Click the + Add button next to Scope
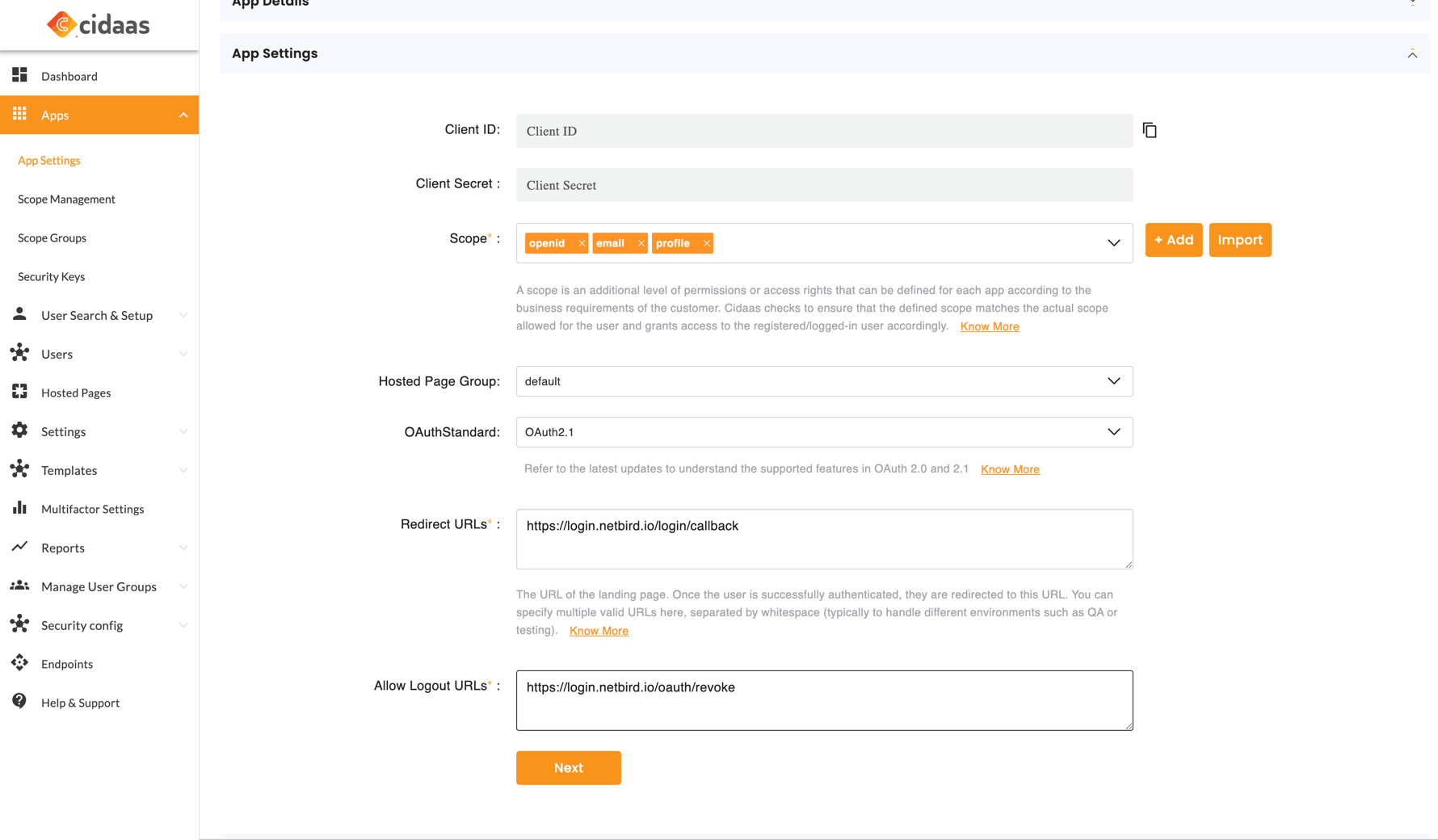 tap(1173, 240)
